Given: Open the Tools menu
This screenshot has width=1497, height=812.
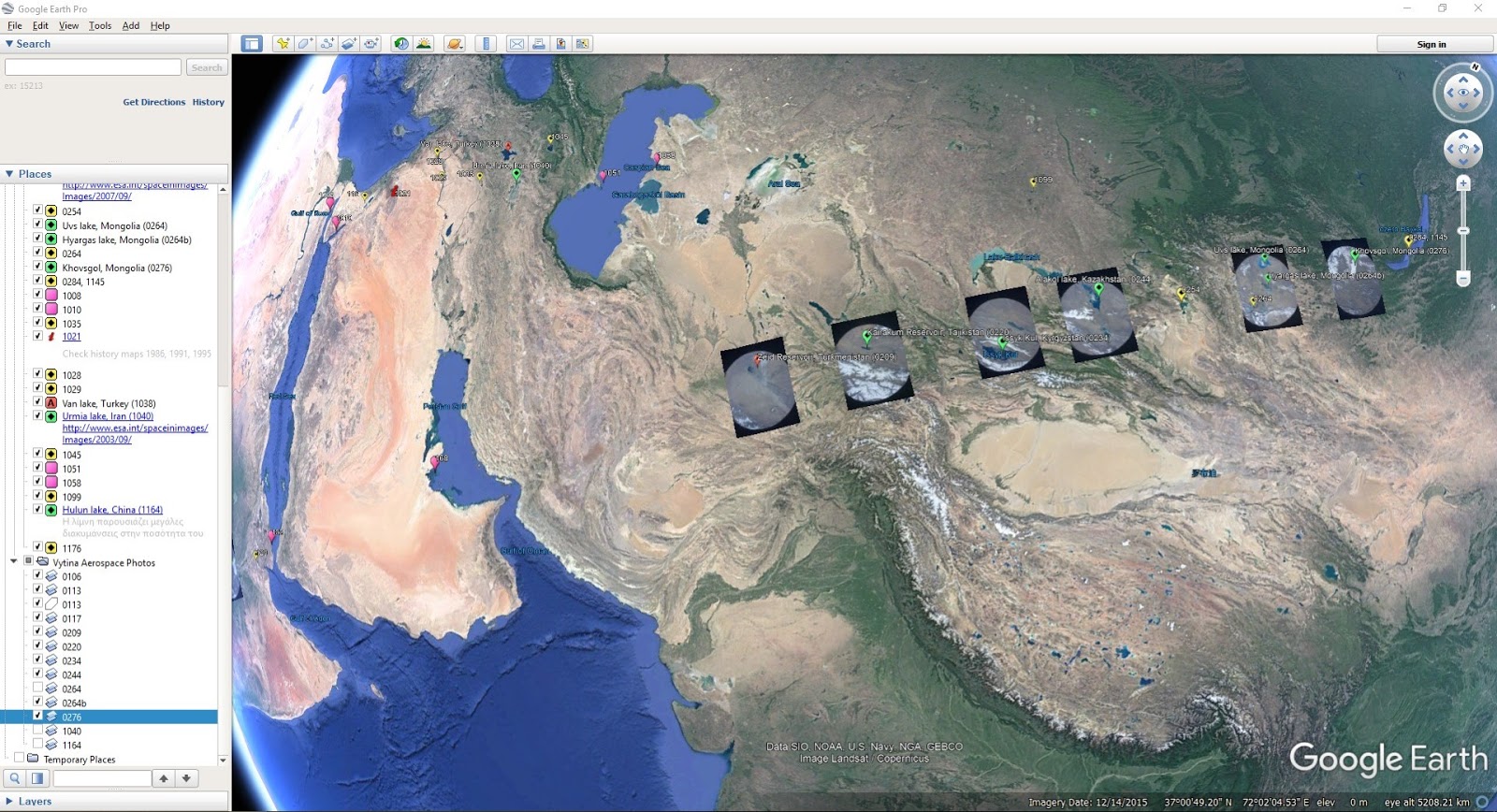Looking at the screenshot, I should (100, 25).
